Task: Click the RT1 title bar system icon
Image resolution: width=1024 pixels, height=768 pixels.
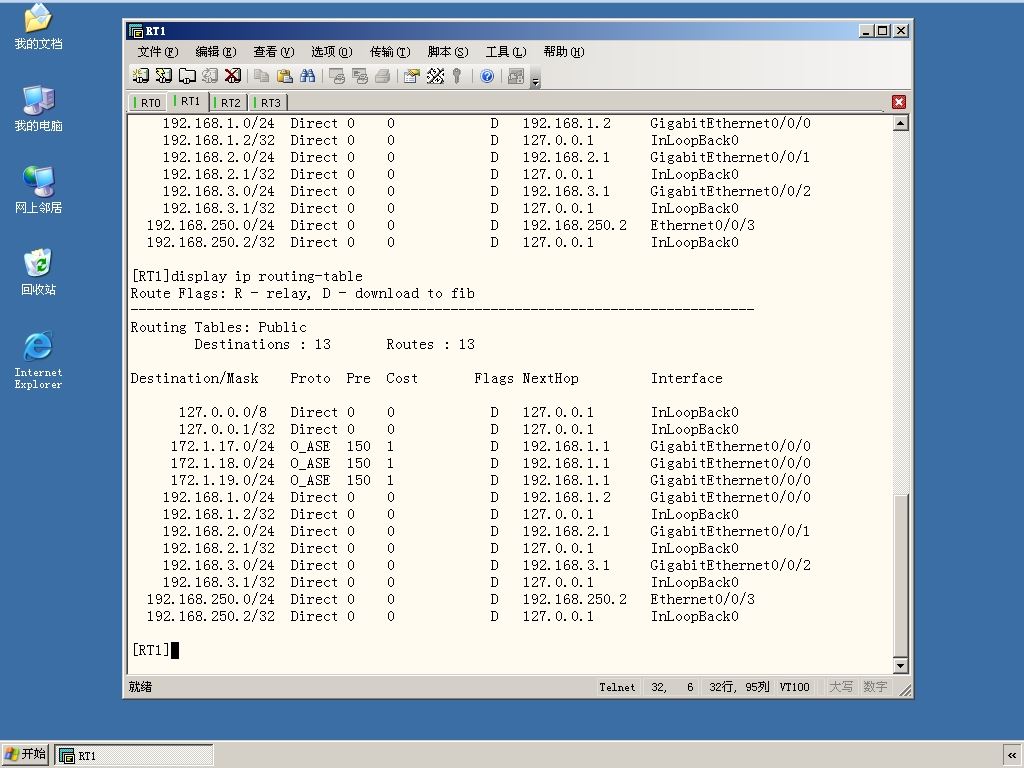Action: coord(136,31)
